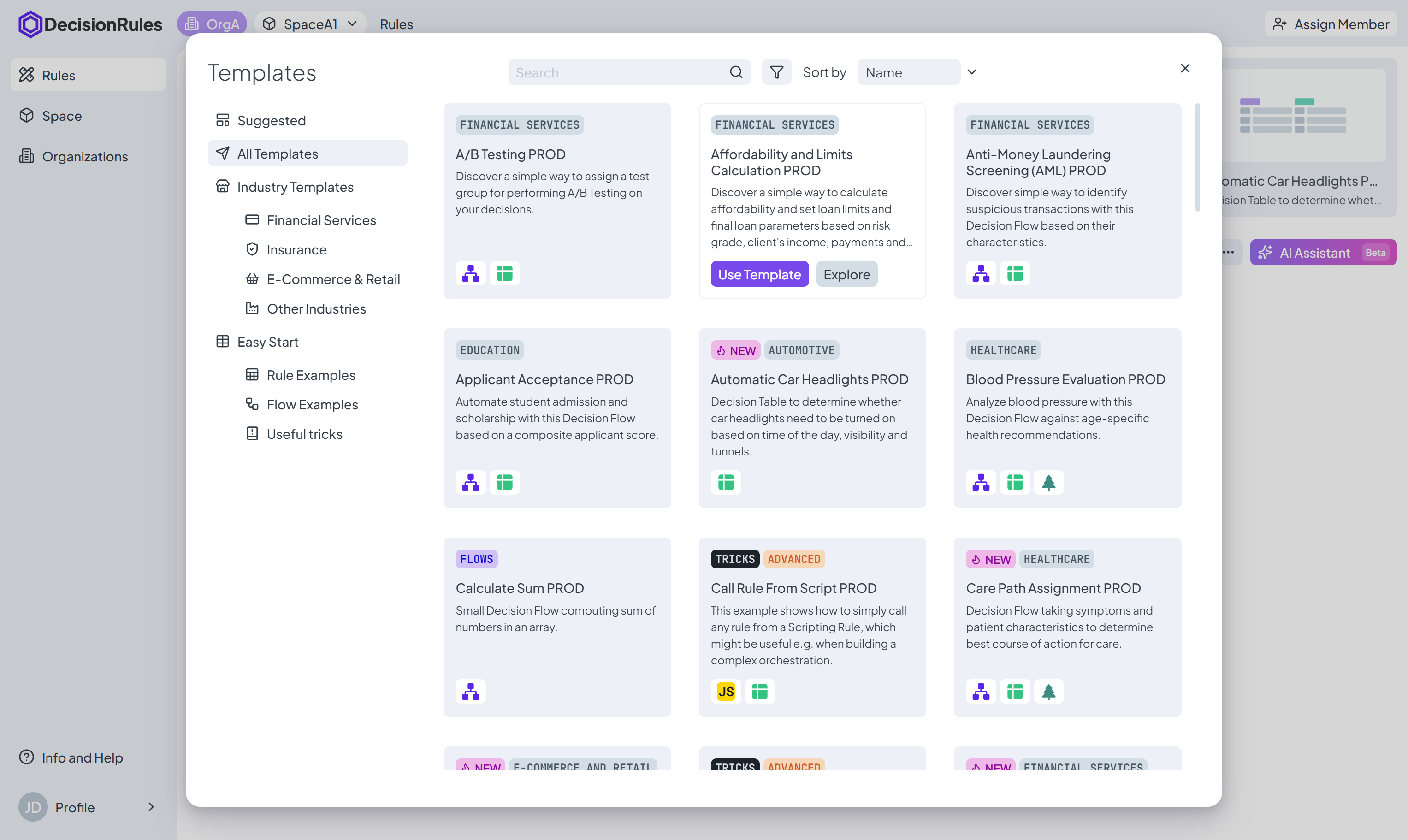Expand the Profile menu chevron
Viewport: 1408px width, 840px height.
[x=151, y=807]
